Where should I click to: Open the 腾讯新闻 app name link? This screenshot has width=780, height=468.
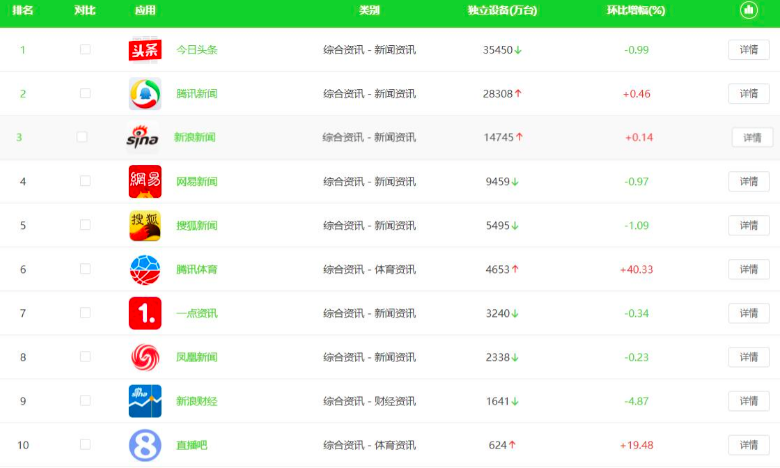197,94
